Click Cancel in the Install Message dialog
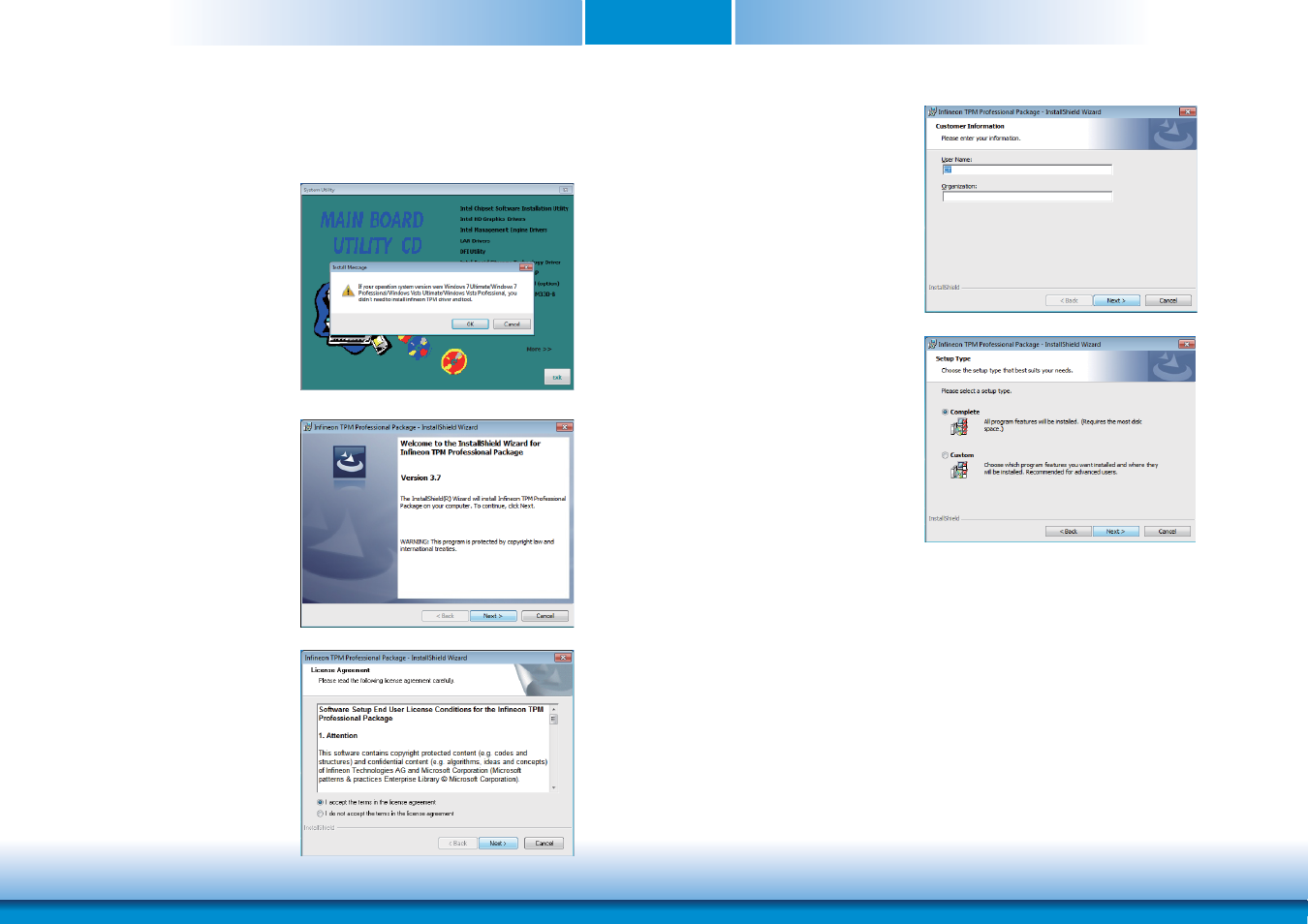Screen dimensions: 1308x924 [x=512, y=324]
